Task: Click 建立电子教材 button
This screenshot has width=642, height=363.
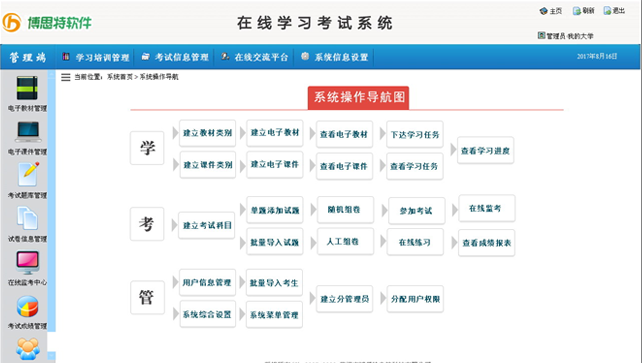Action: pos(275,133)
